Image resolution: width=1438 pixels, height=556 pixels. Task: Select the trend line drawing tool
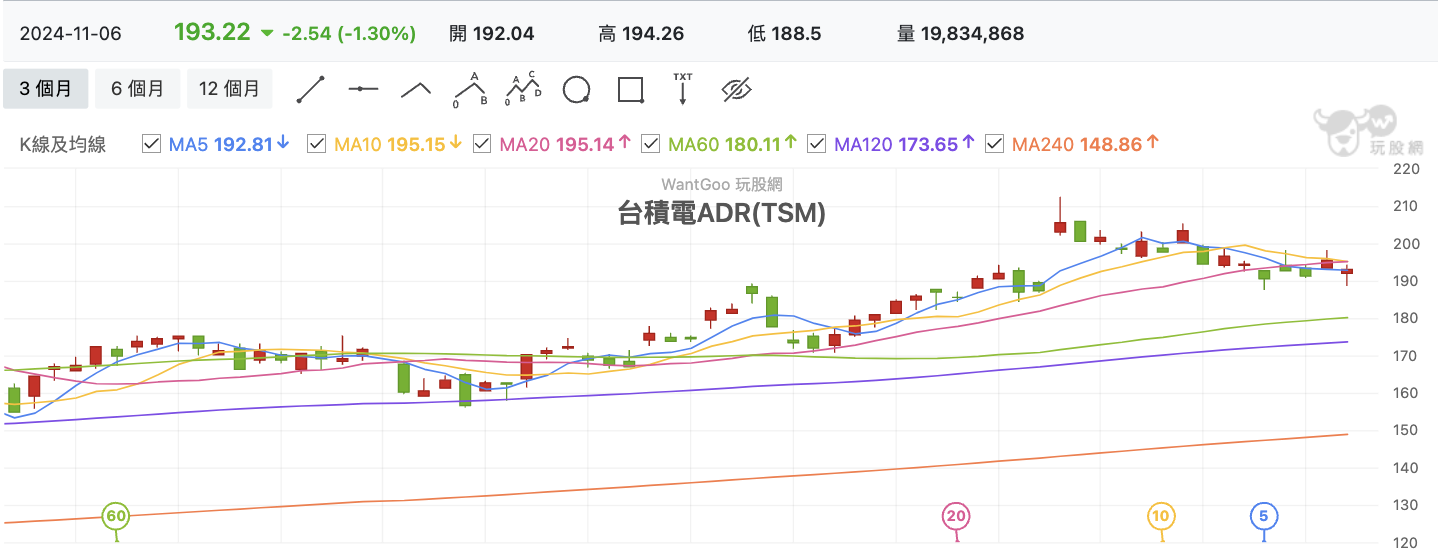pyautogui.click(x=311, y=89)
